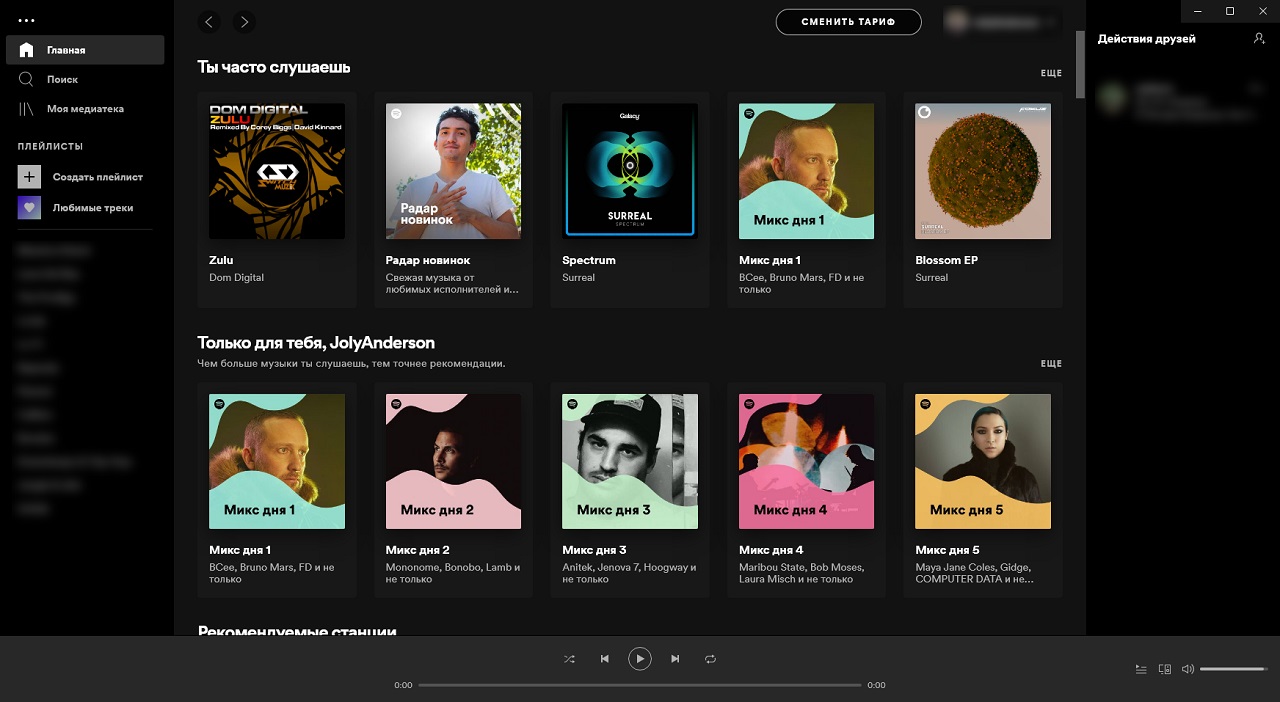This screenshot has width=1280, height=702.
Task: Expand the user profile dropdown
Action: pyautogui.click(x=1003, y=22)
